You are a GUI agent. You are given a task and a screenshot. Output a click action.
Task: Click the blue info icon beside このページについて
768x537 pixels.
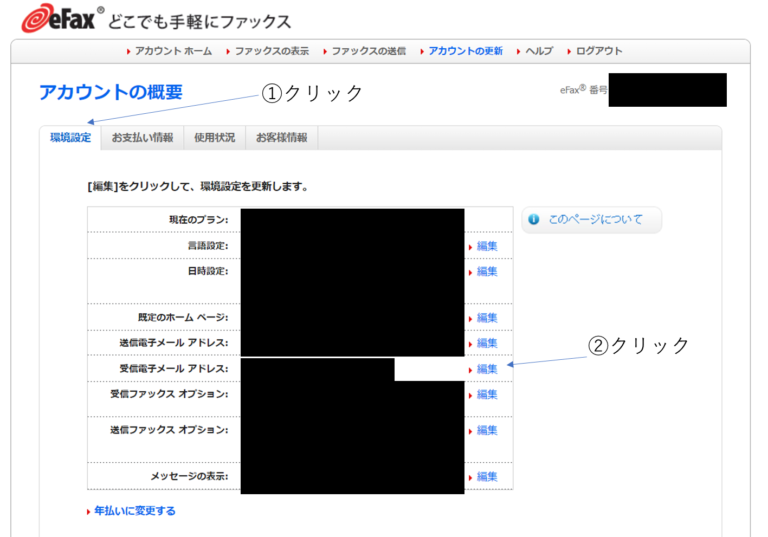click(534, 220)
